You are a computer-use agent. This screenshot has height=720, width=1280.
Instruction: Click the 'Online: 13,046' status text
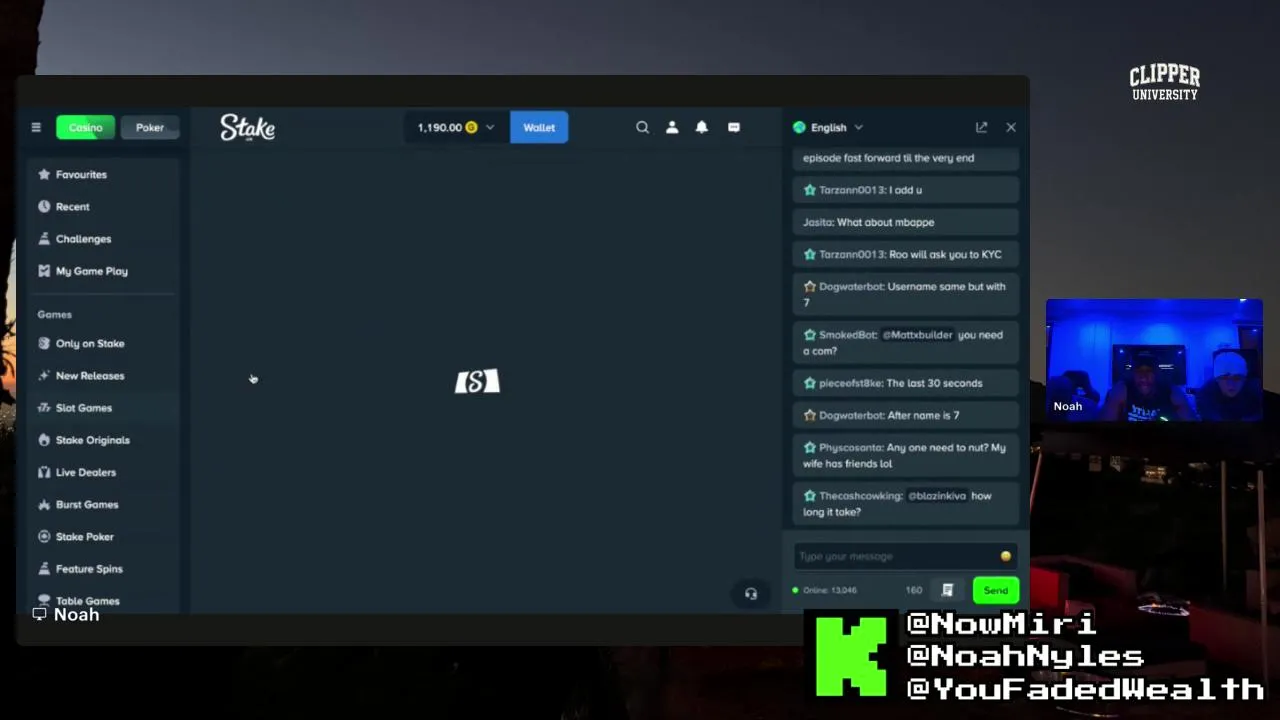[829, 590]
